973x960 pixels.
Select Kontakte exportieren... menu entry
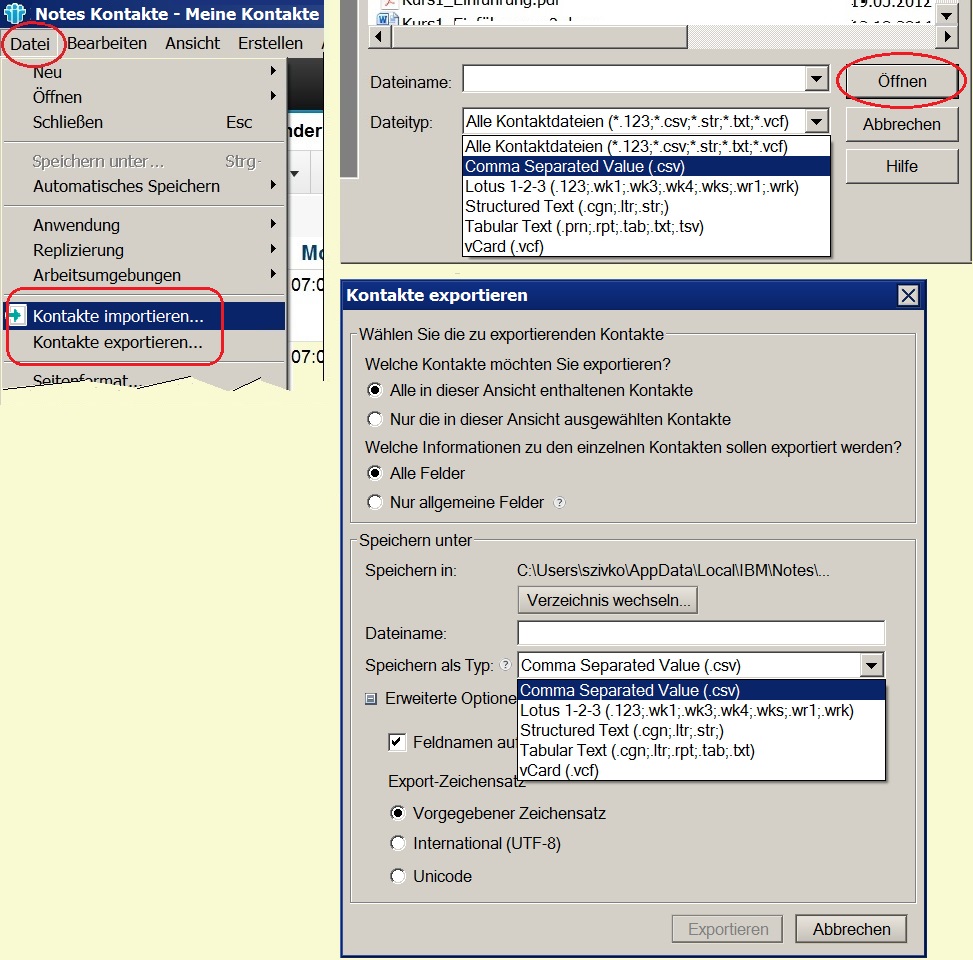118,343
